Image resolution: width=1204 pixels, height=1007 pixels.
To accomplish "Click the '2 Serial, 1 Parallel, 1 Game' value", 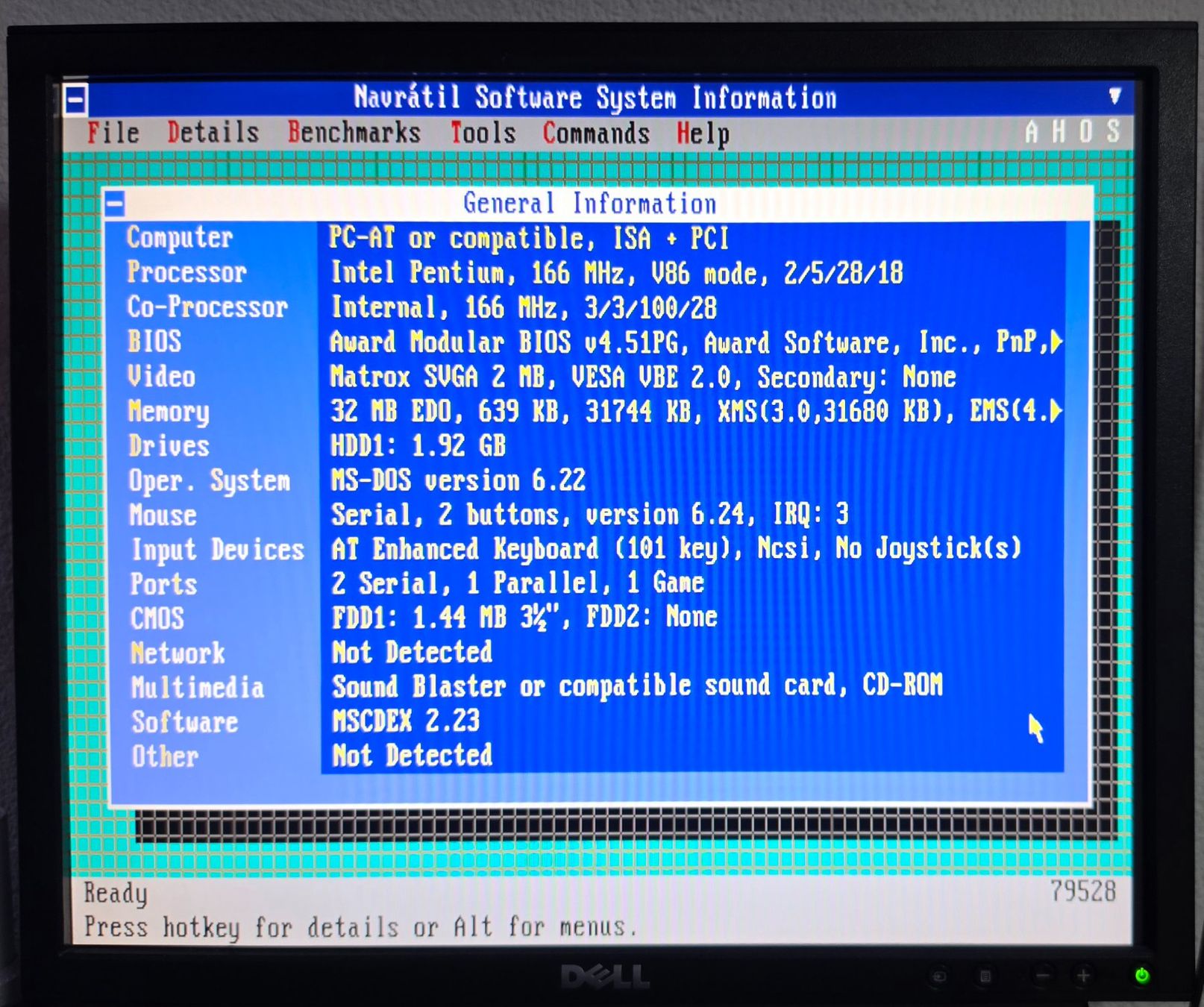I will pos(518,583).
